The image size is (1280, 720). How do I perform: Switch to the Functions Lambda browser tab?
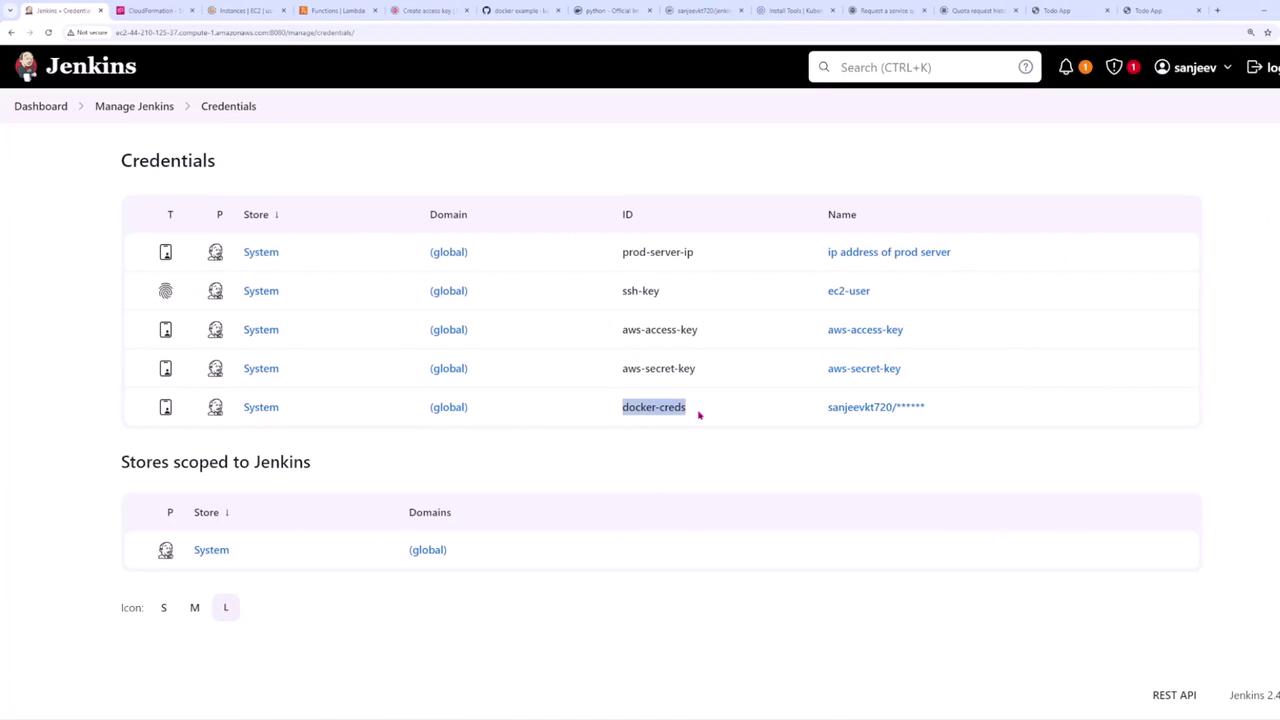[x=337, y=10]
